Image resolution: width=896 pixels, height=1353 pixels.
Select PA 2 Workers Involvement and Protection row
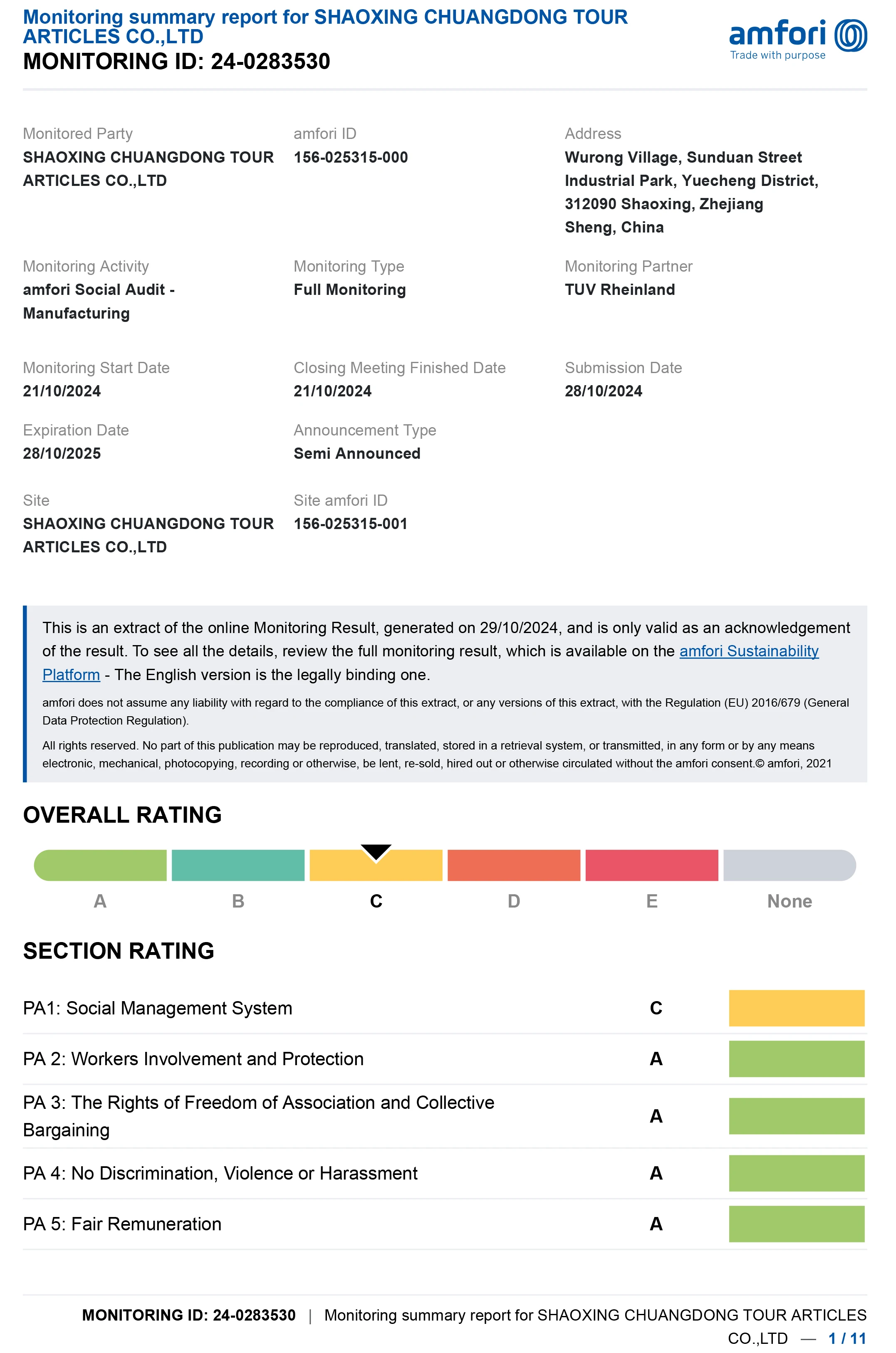tap(445, 1059)
